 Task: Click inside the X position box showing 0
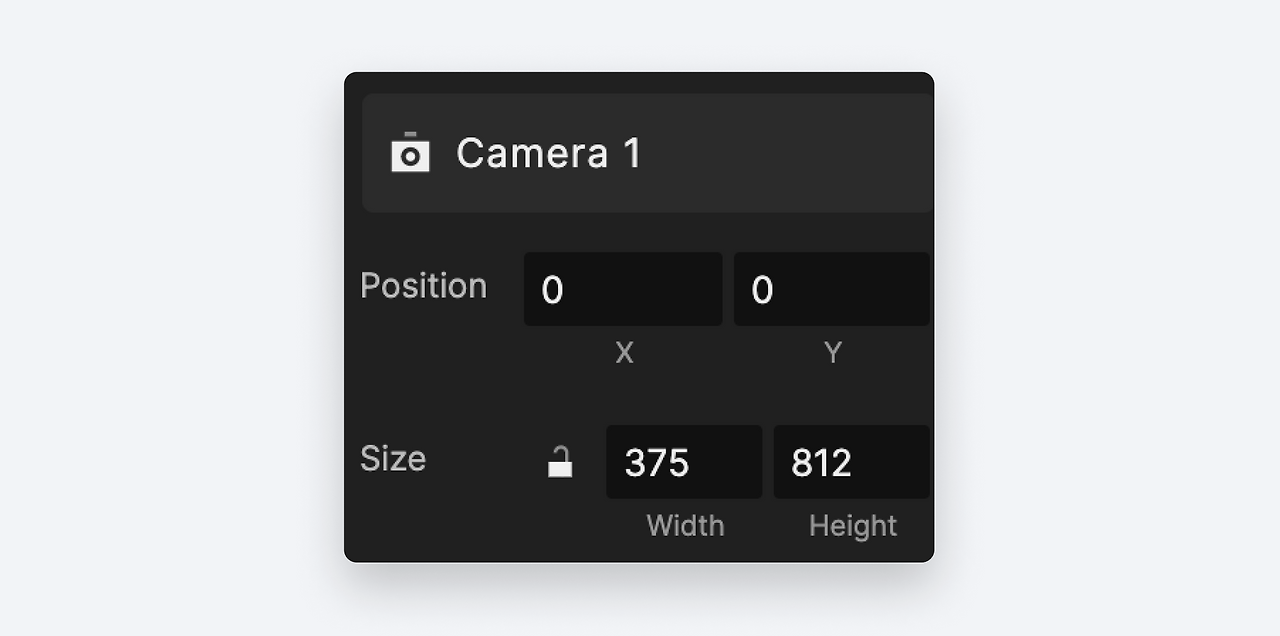pyautogui.click(x=622, y=289)
